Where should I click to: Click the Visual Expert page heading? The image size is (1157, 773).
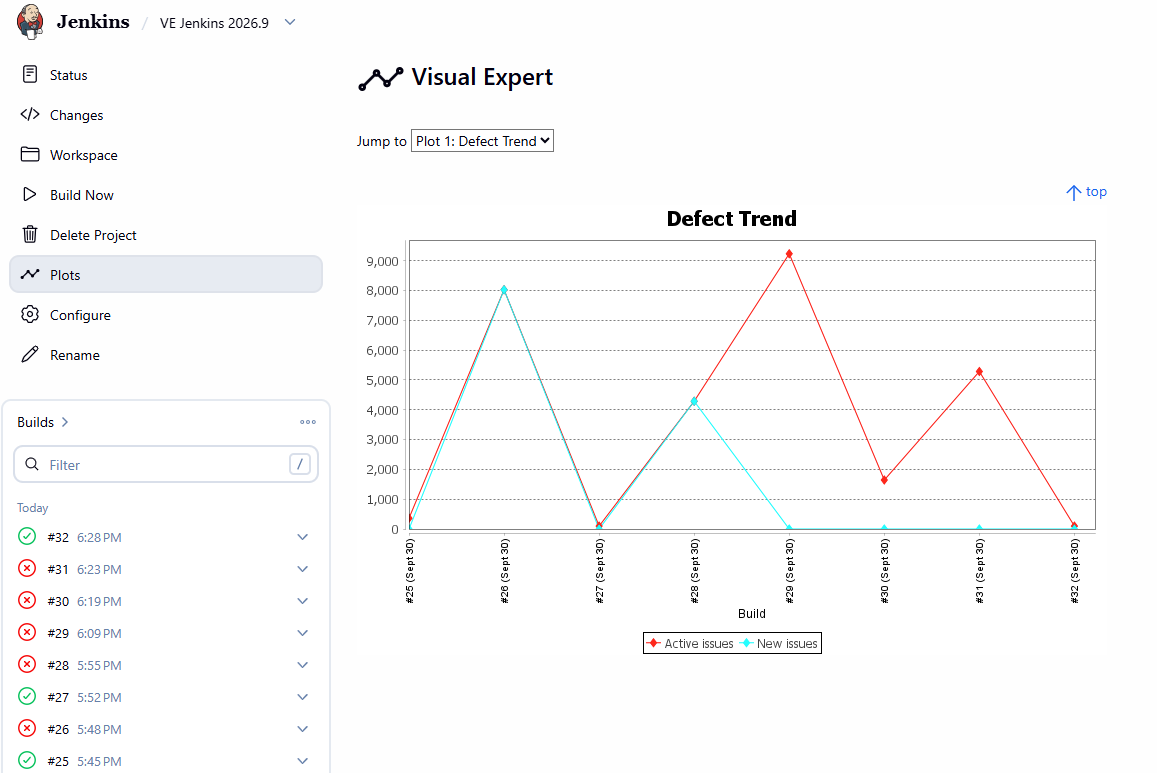pos(482,77)
